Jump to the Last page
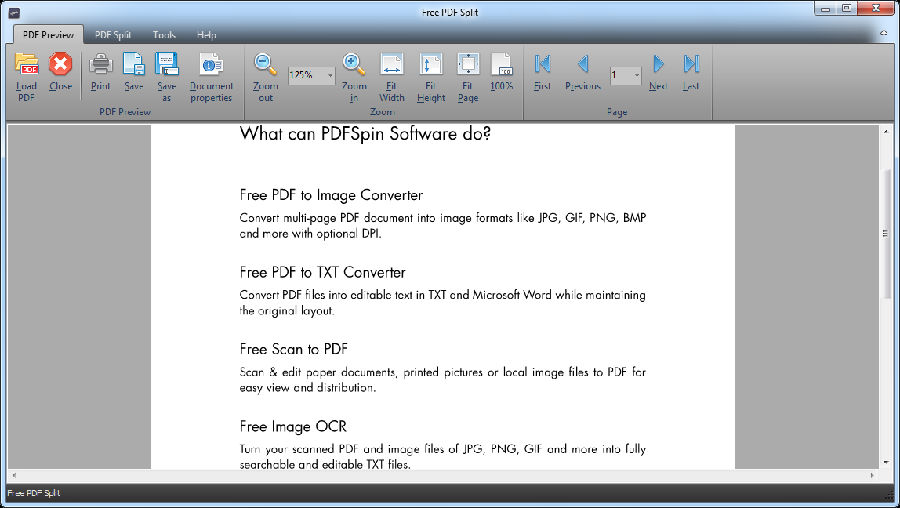Image resolution: width=900 pixels, height=508 pixels. click(691, 65)
